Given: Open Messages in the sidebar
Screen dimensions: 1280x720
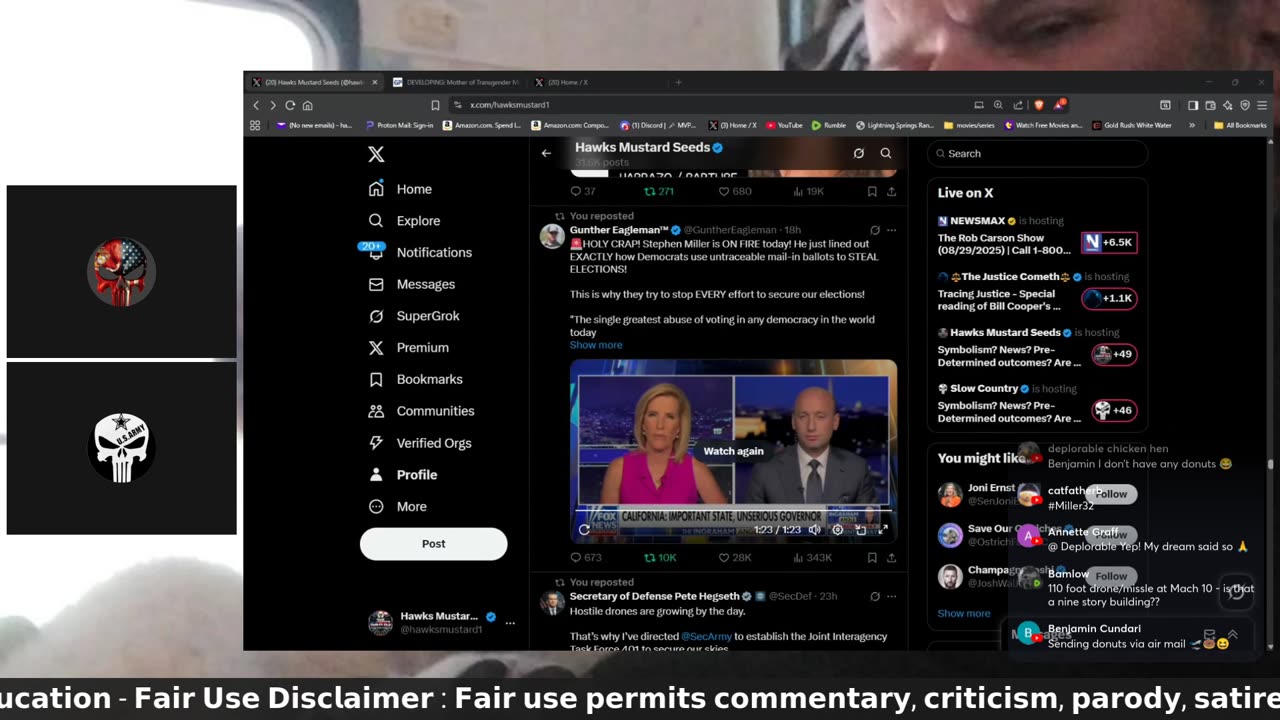Looking at the screenshot, I should coord(411,284).
